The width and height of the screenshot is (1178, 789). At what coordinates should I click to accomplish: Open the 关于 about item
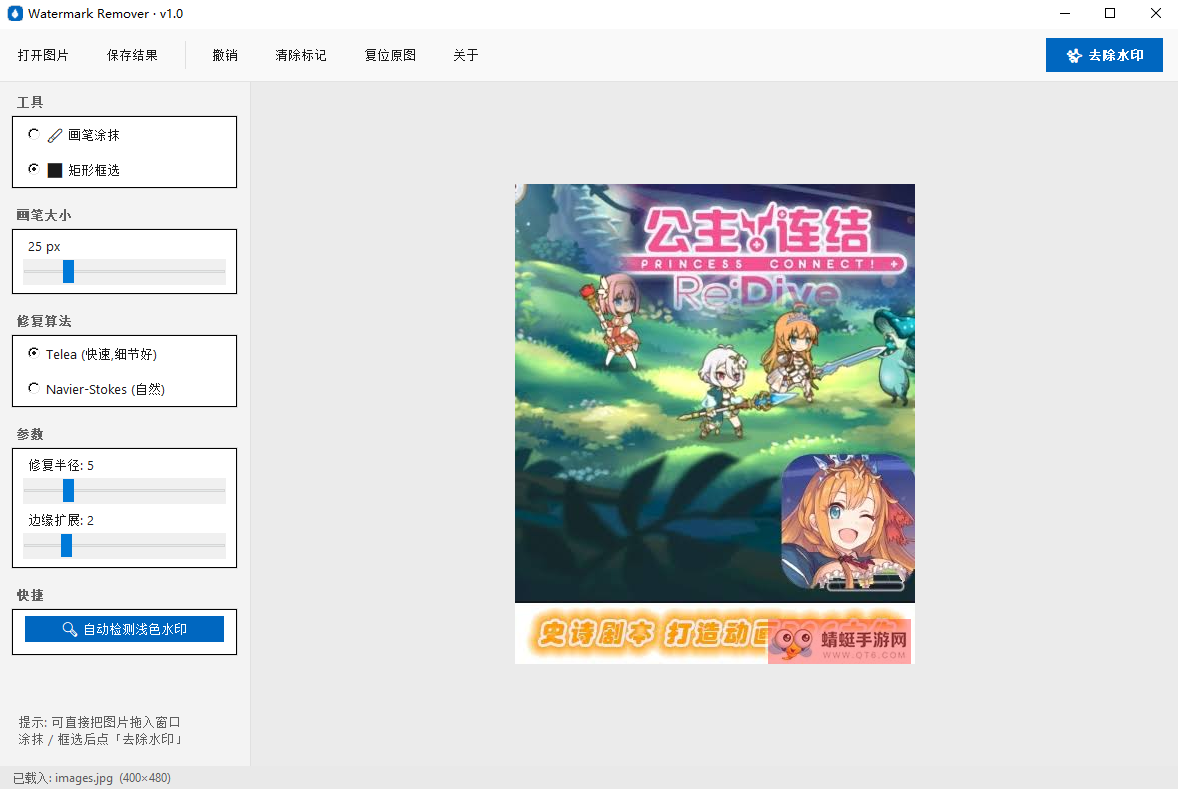coord(466,56)
